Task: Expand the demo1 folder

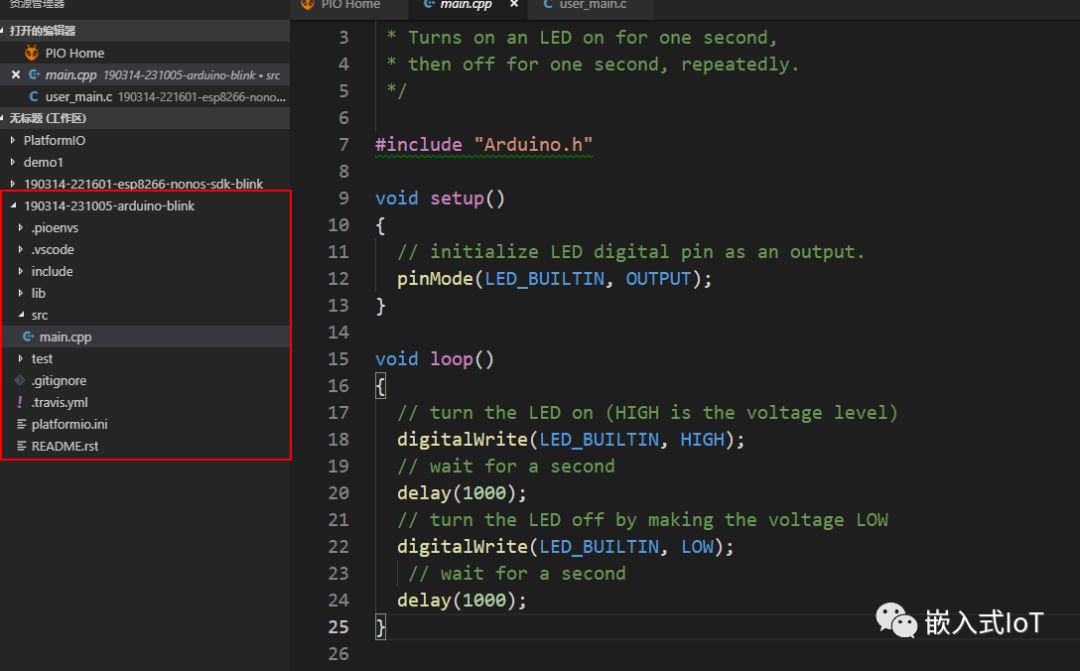Action: pos(43,162)
